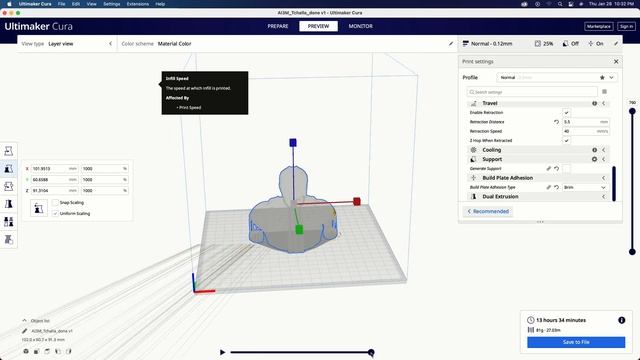The image size is (640, 360).
Task: Toggle the Enable Retraction checkbox
Action: 566,112
